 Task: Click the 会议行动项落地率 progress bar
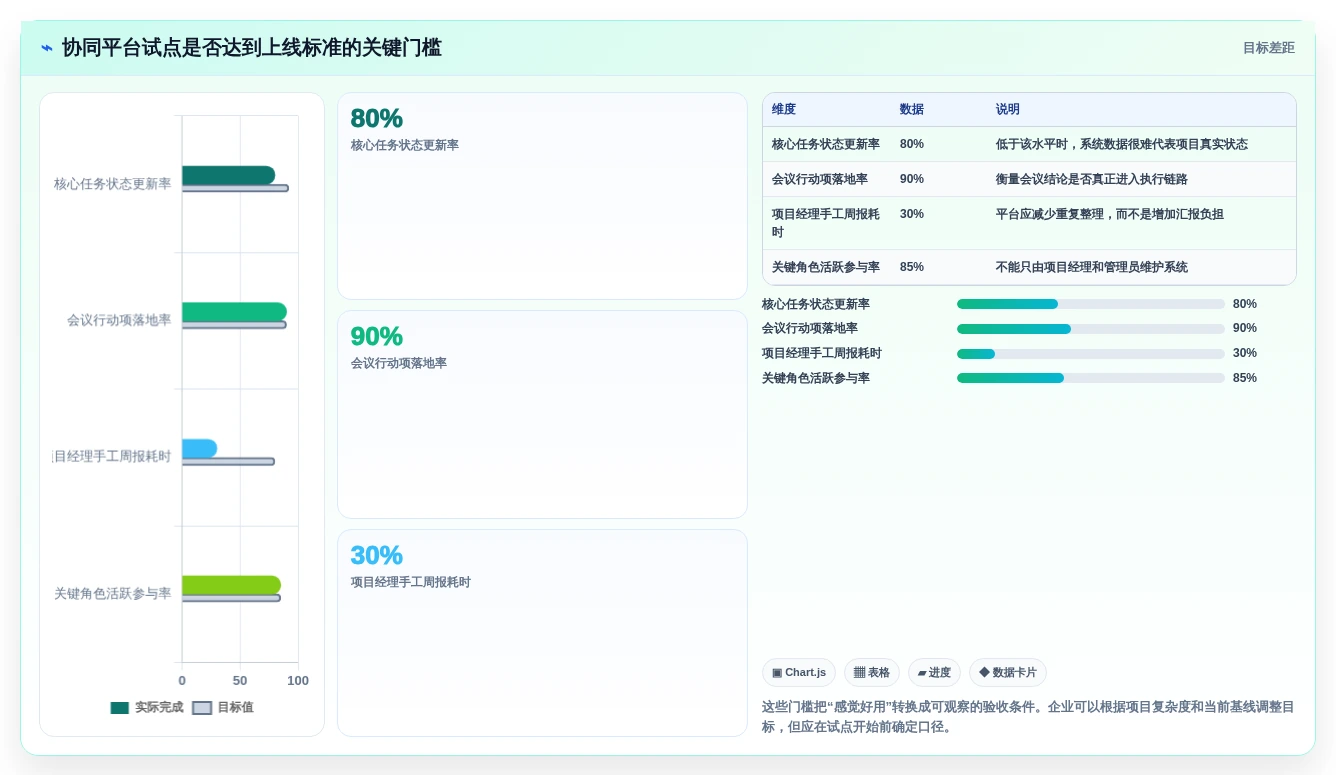[x=1091, y=329]
